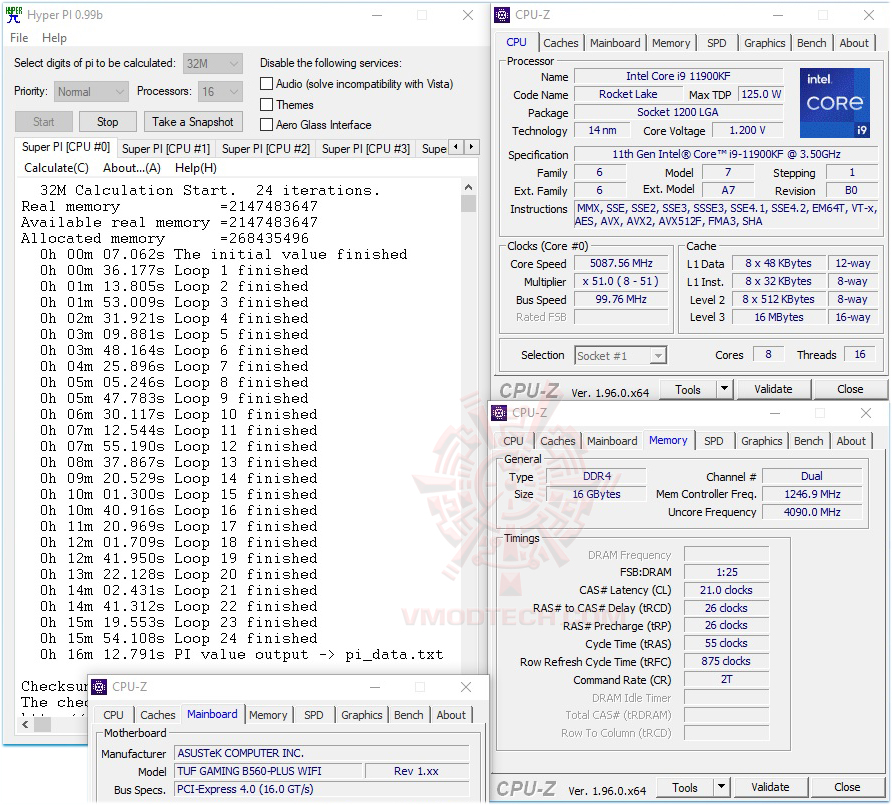
Task: Open Graphics tab in Memory CPU-Z window
Action: [x=761, y=441]
